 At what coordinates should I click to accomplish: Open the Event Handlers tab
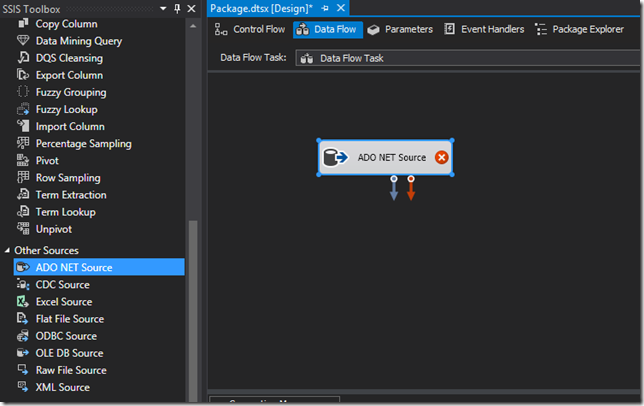(x=484, y=29)
